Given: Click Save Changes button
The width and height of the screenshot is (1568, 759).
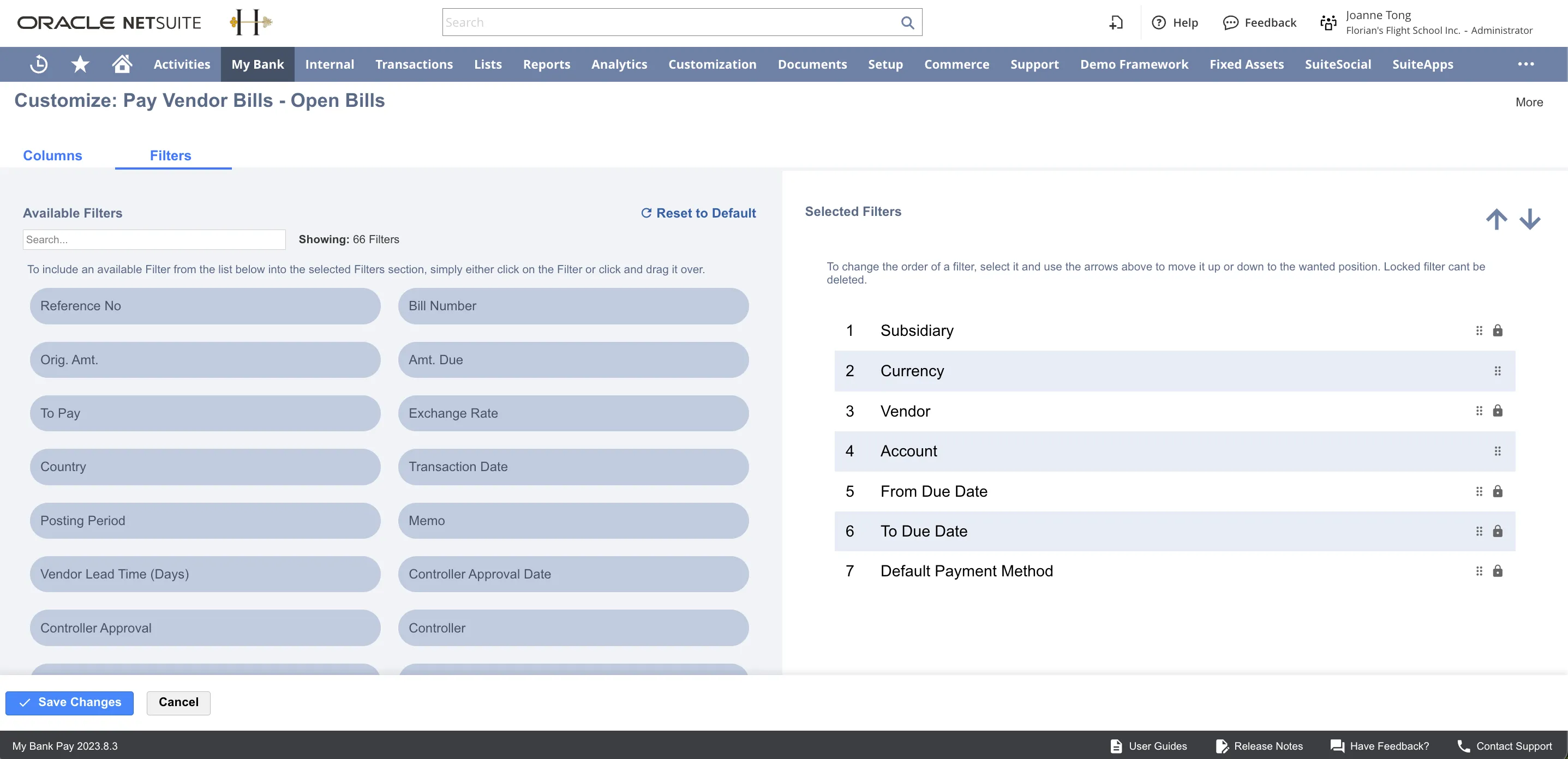Looking at the screenshot, I should 69,702.
